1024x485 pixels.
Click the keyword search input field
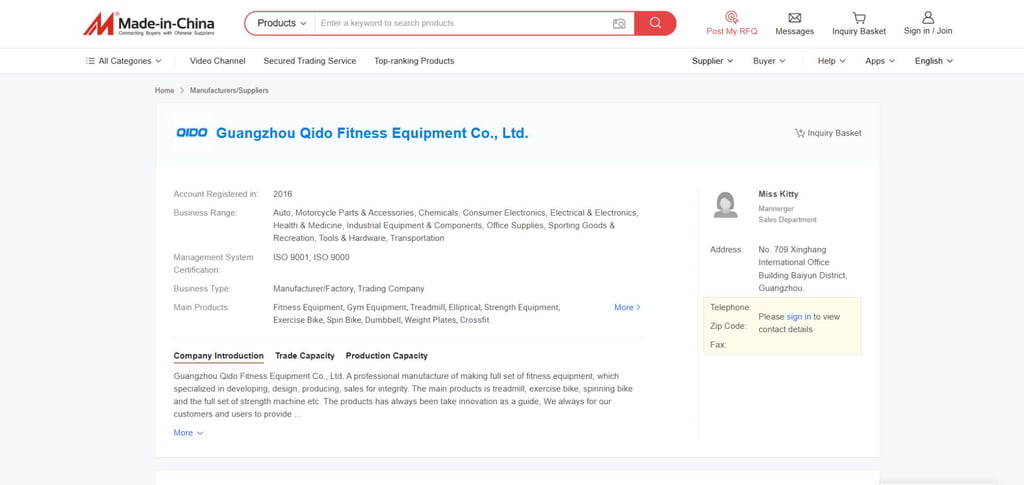point(460,23)
